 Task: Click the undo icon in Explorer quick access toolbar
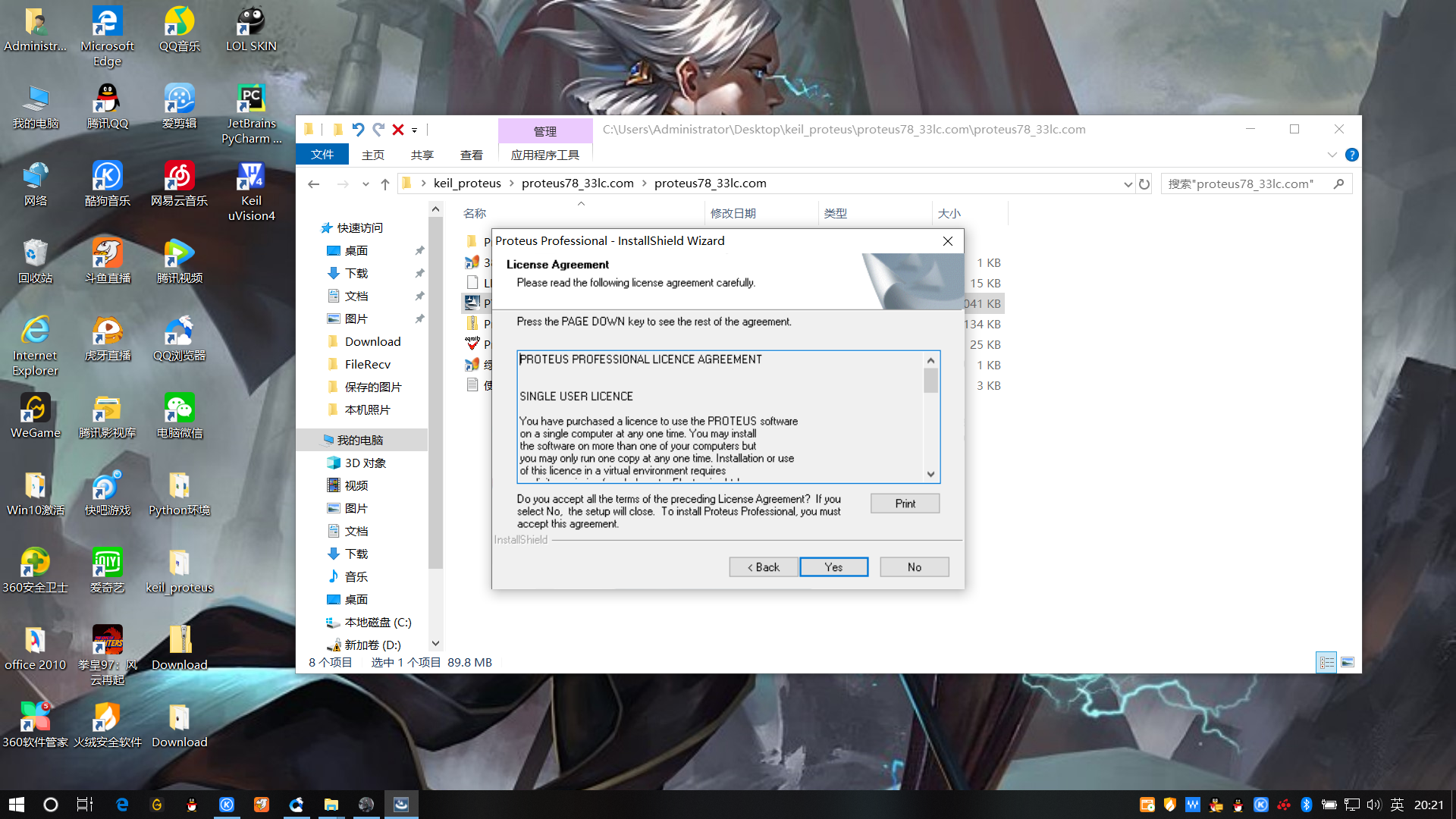click(x=358, y=130)
